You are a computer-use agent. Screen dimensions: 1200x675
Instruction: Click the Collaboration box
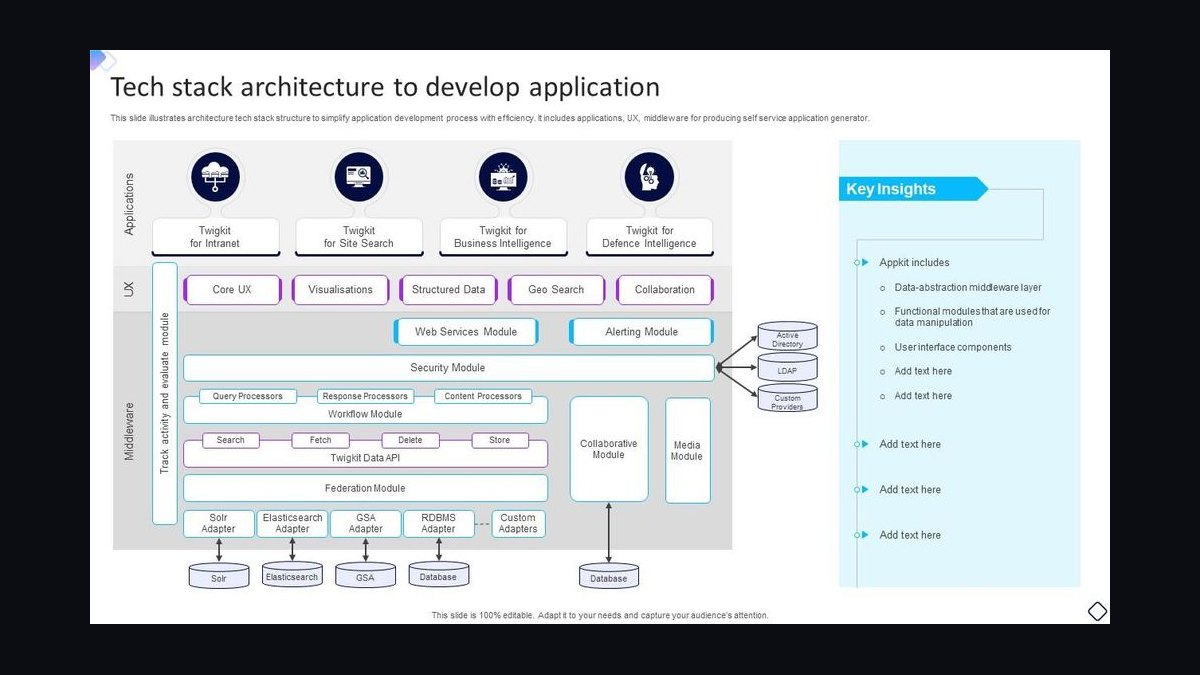click(664, 290)
